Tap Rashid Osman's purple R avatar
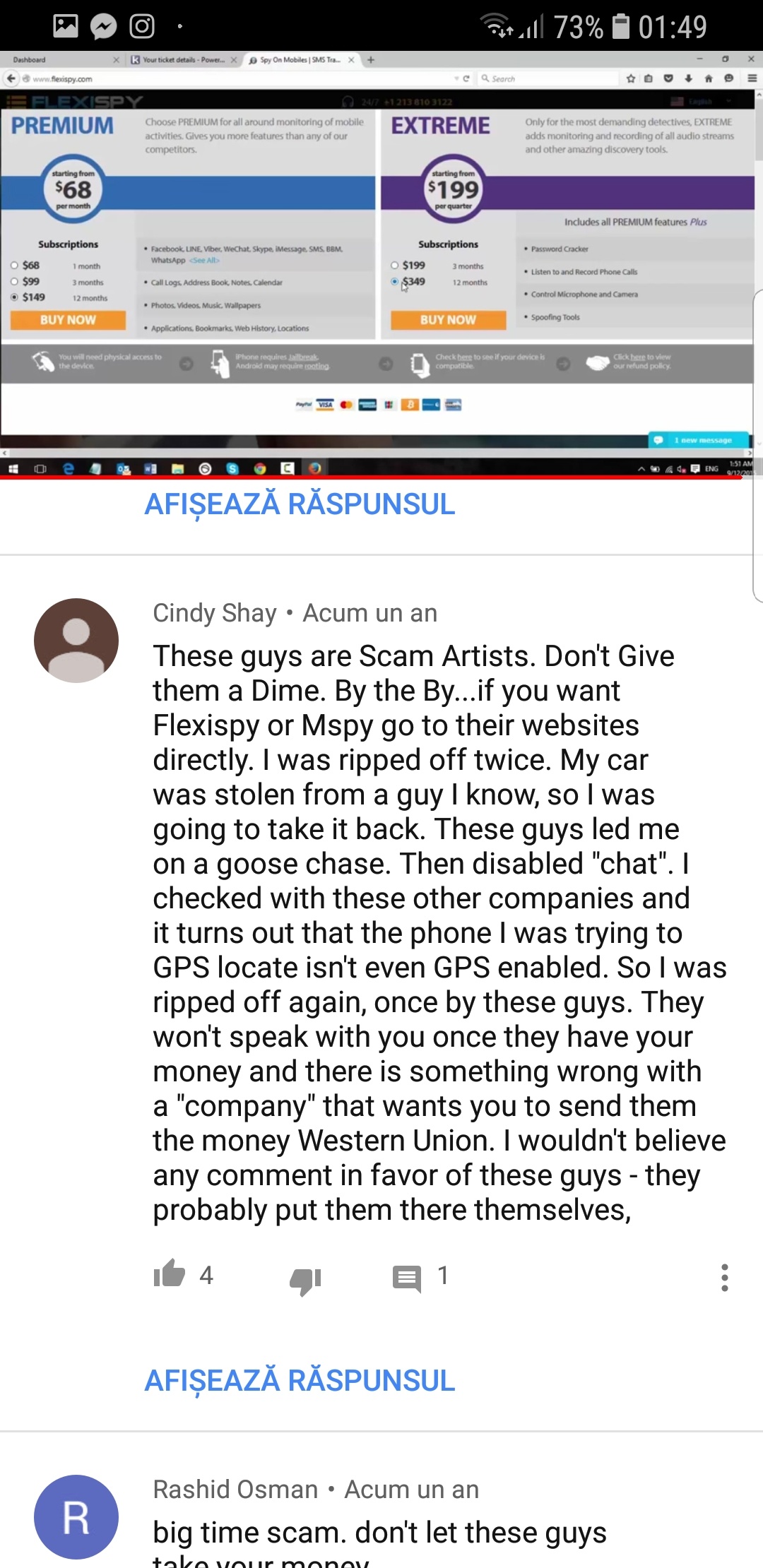The width and height of the screenshot is (763, 1568). (76, 1517)
